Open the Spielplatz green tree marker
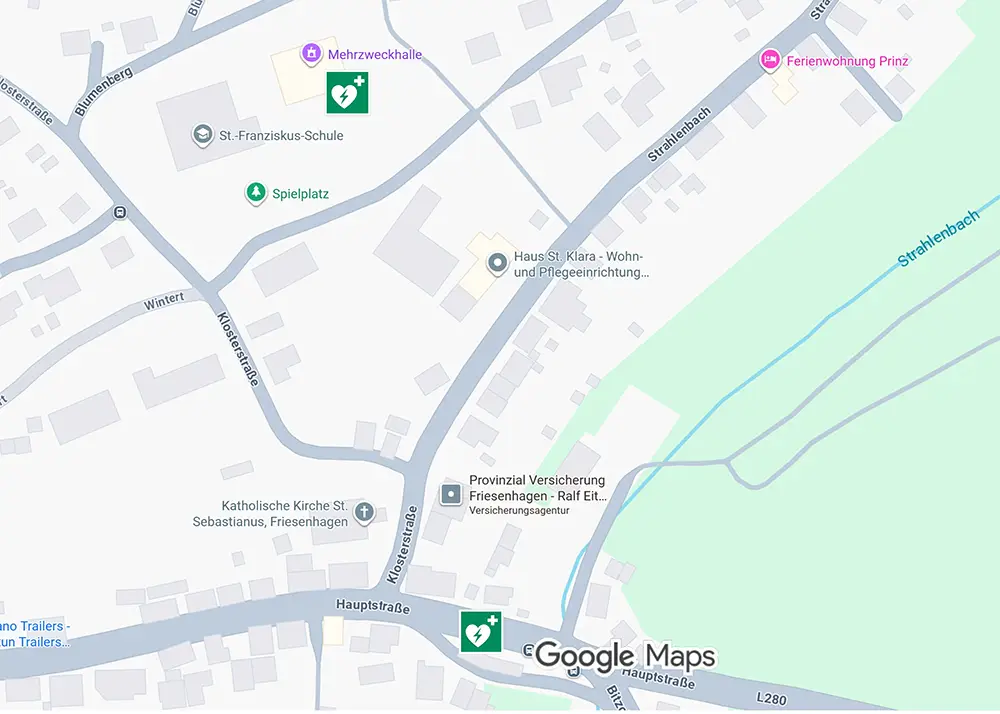Viewport: 1000px width, 714px height. pos(256,193)
